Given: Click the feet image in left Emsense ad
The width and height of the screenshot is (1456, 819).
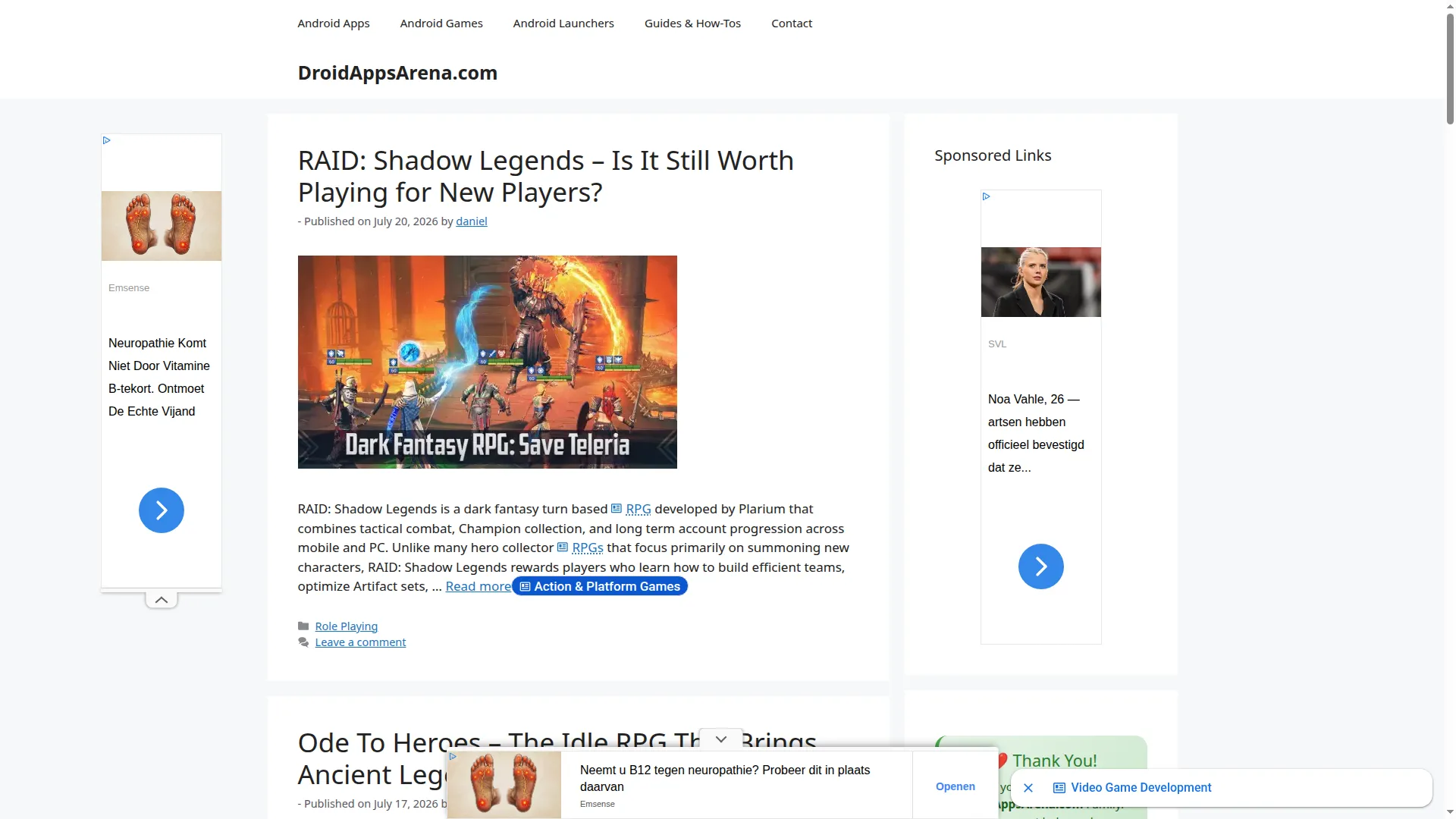Looking at the screenshot, I should click(x=161, y=226).
